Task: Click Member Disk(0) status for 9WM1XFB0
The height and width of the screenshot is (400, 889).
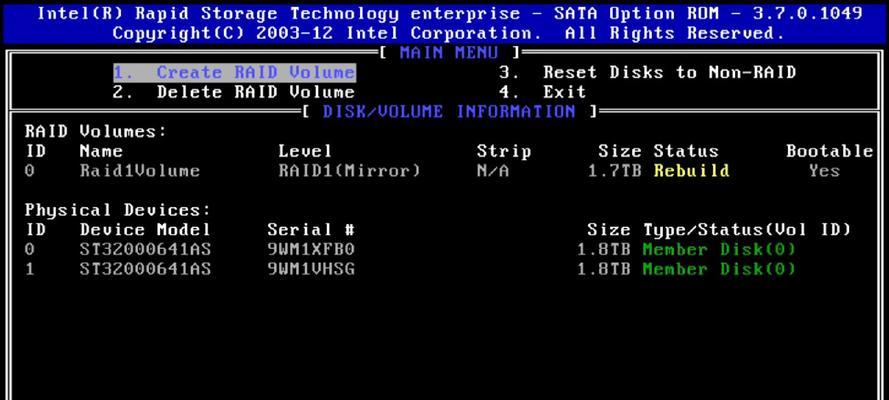Action: click(x=719, y=249)
